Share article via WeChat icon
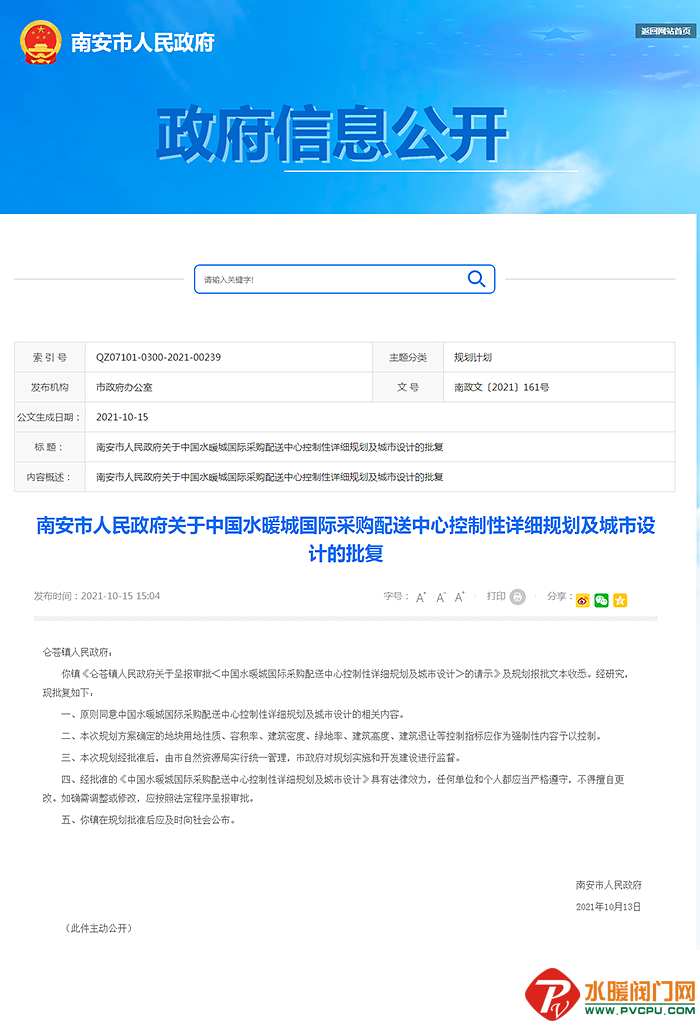The width and height of the screenshot is (700, 1025). [x=601, y=600]
